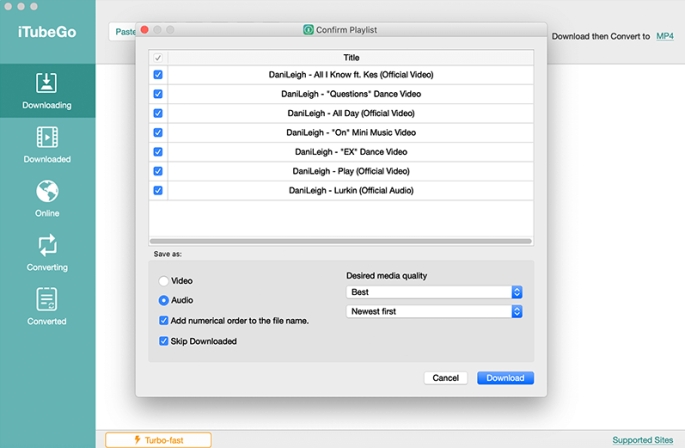Open the Converting section in sidebar
This screenshot has width=685, height=448.
click(47, 253)
